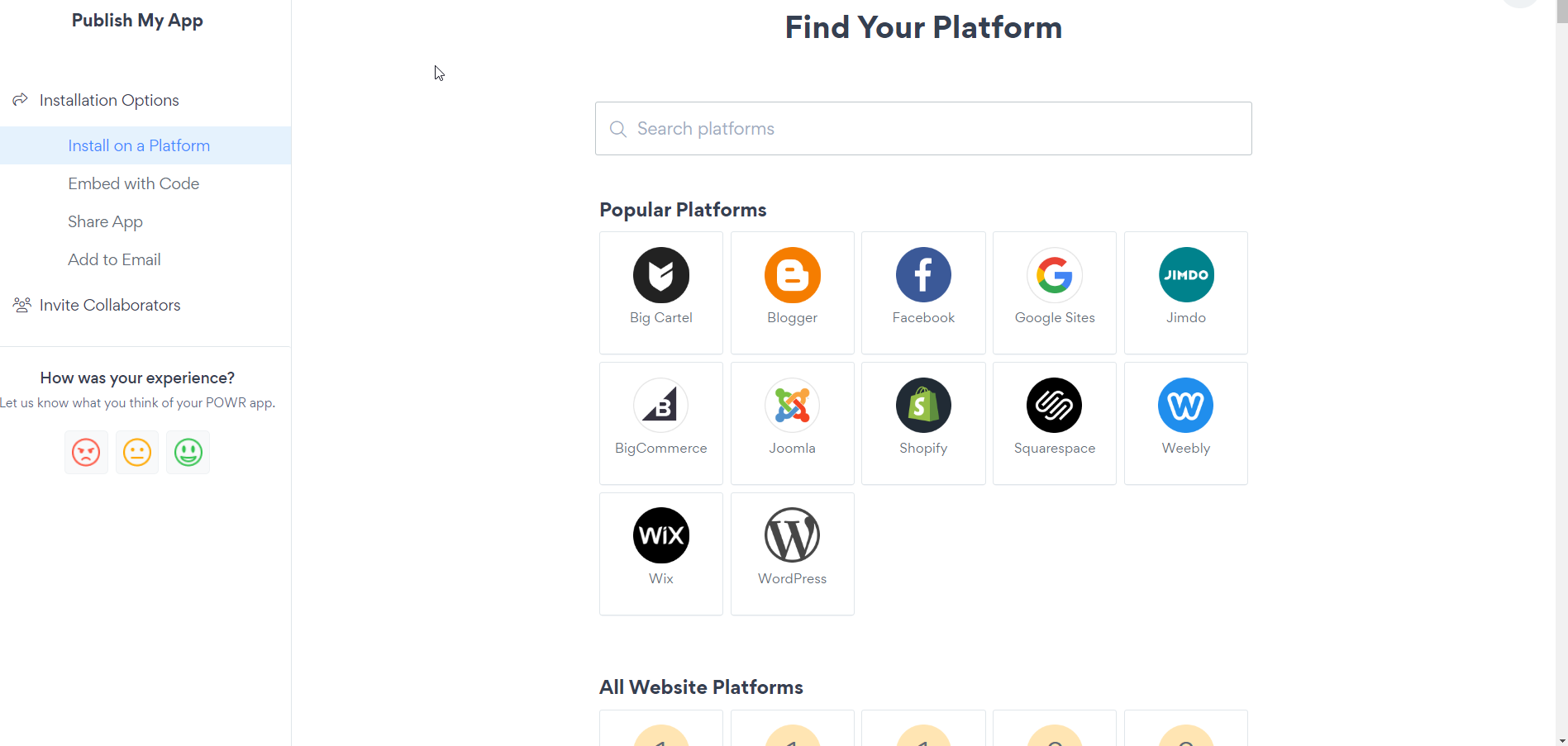Image resolution: width=1568 pixels, height=746 pixels.
Task: Rate experience with the angry red face
Action: 86,453
